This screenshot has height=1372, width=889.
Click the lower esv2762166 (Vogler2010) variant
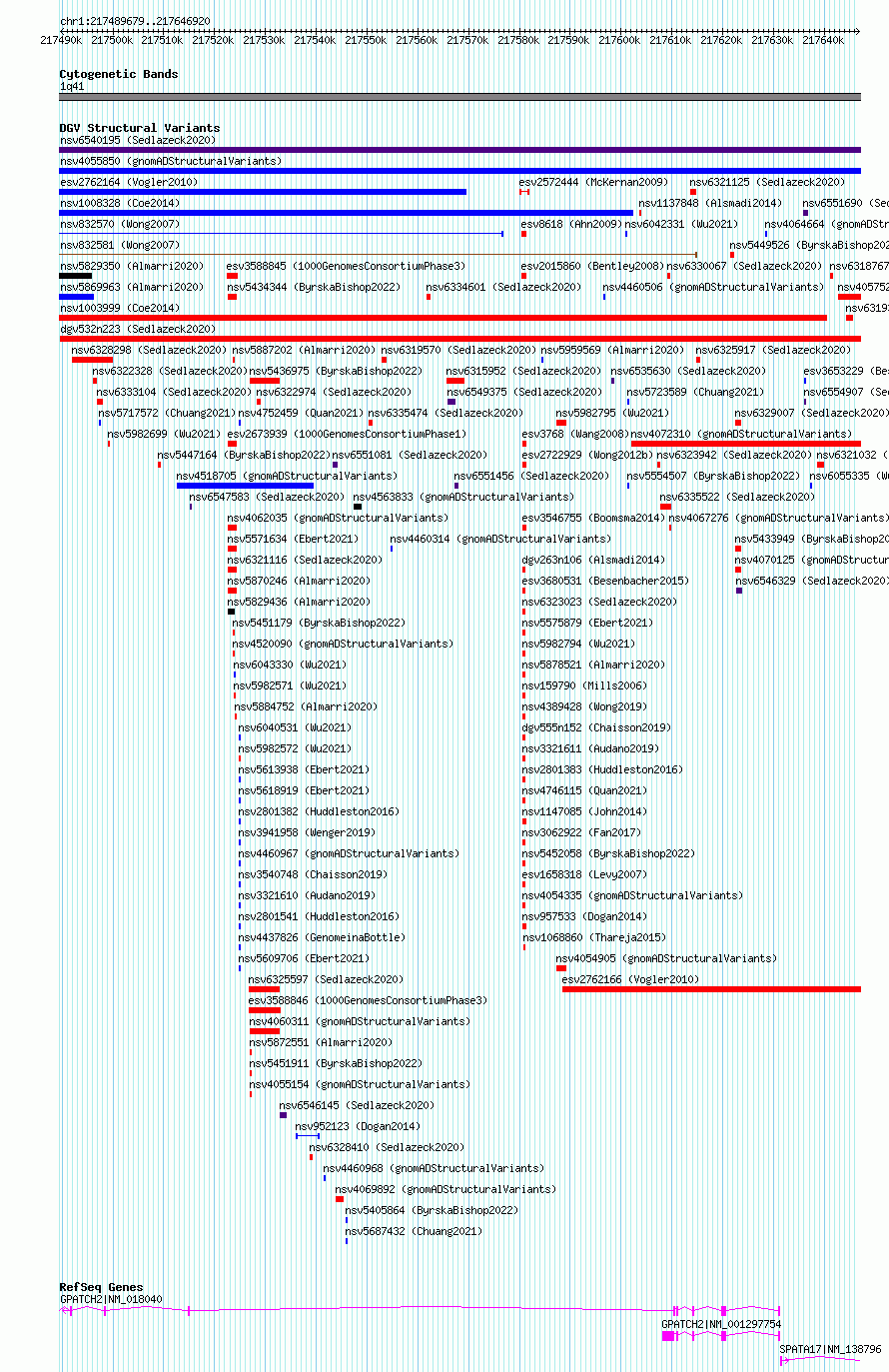pos(711,989)
